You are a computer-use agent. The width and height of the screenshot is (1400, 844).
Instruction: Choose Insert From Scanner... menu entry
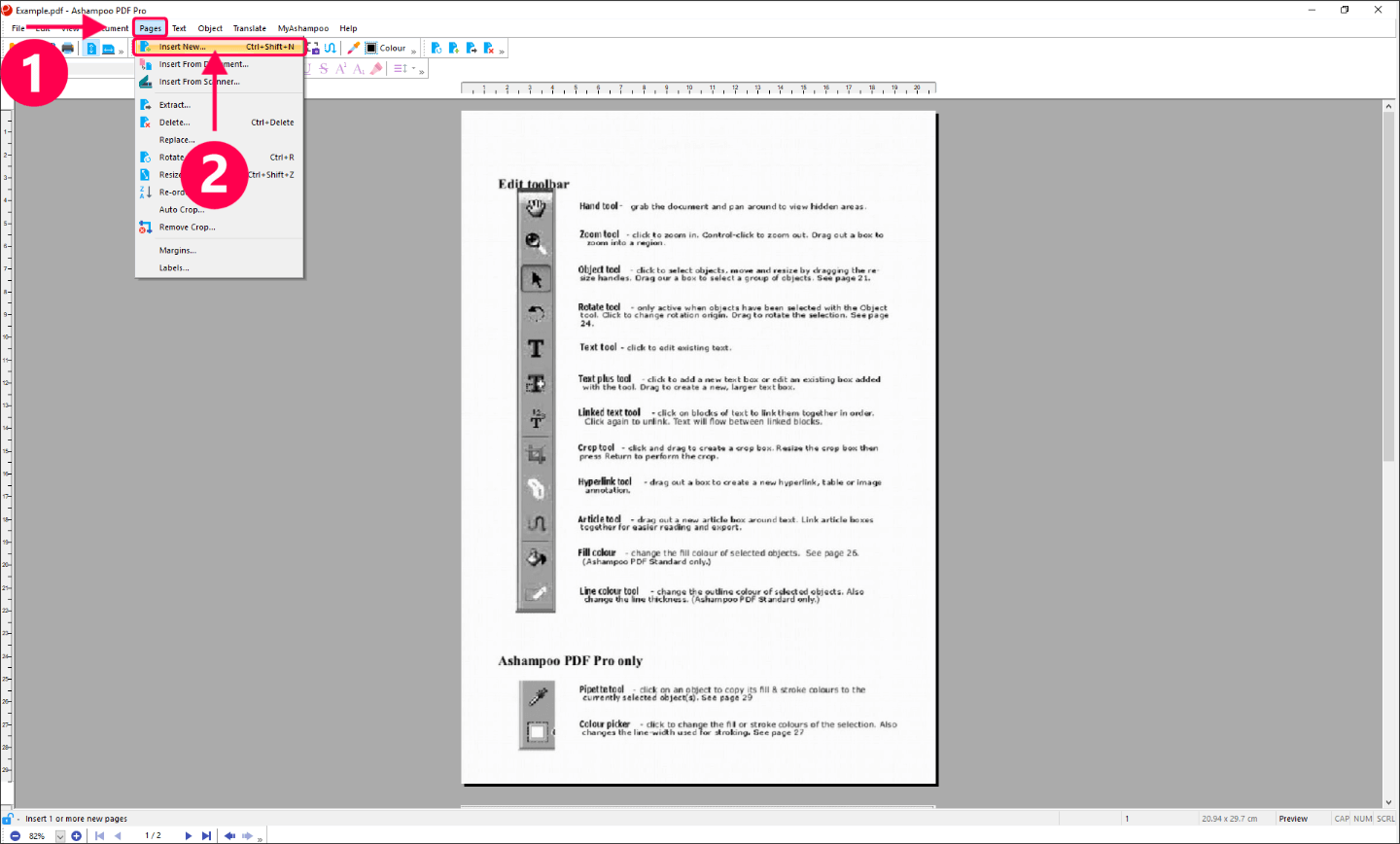[x=220, y=82]
